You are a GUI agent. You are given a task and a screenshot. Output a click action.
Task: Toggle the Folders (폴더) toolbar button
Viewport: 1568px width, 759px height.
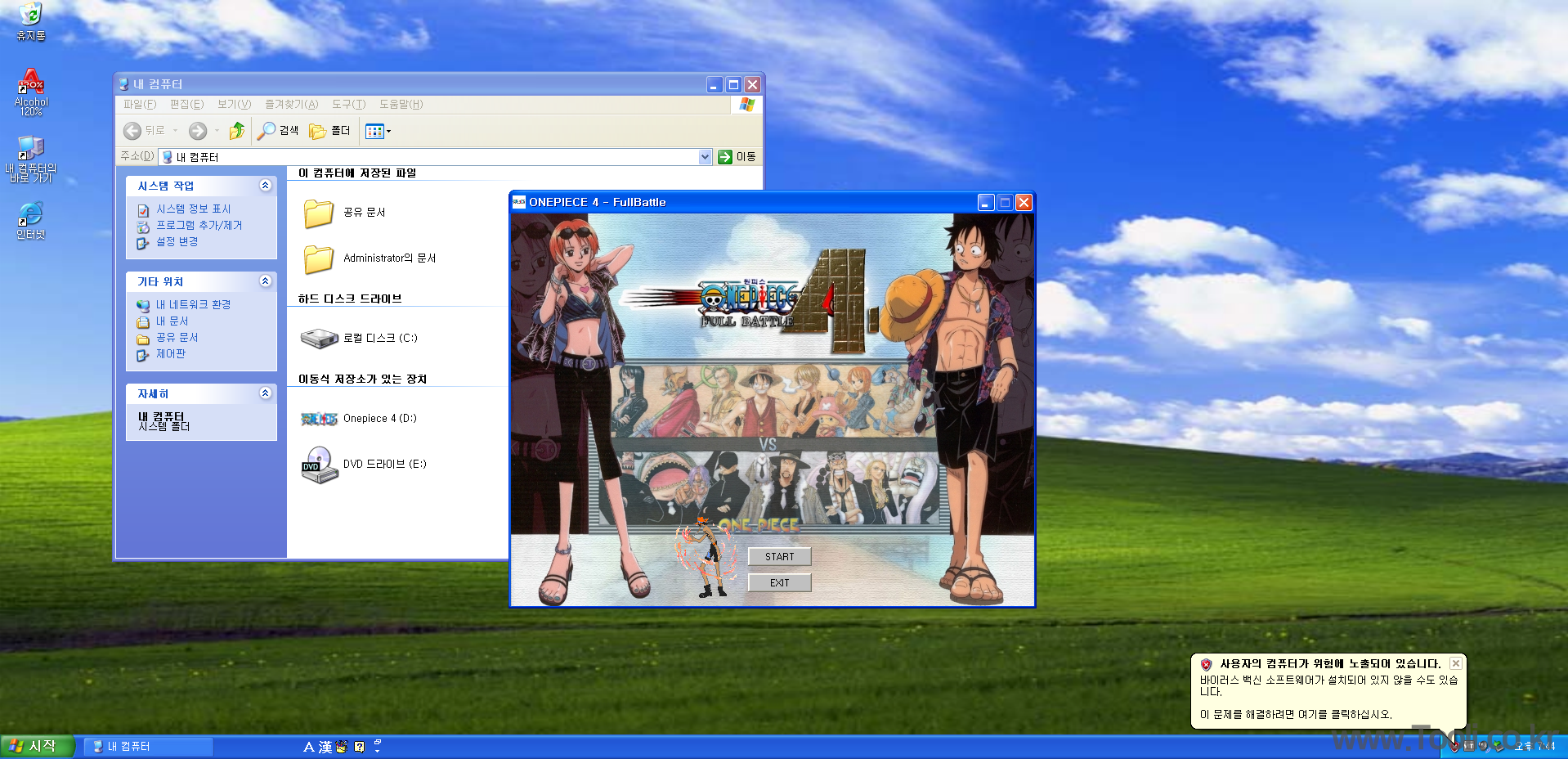point(329,131)
